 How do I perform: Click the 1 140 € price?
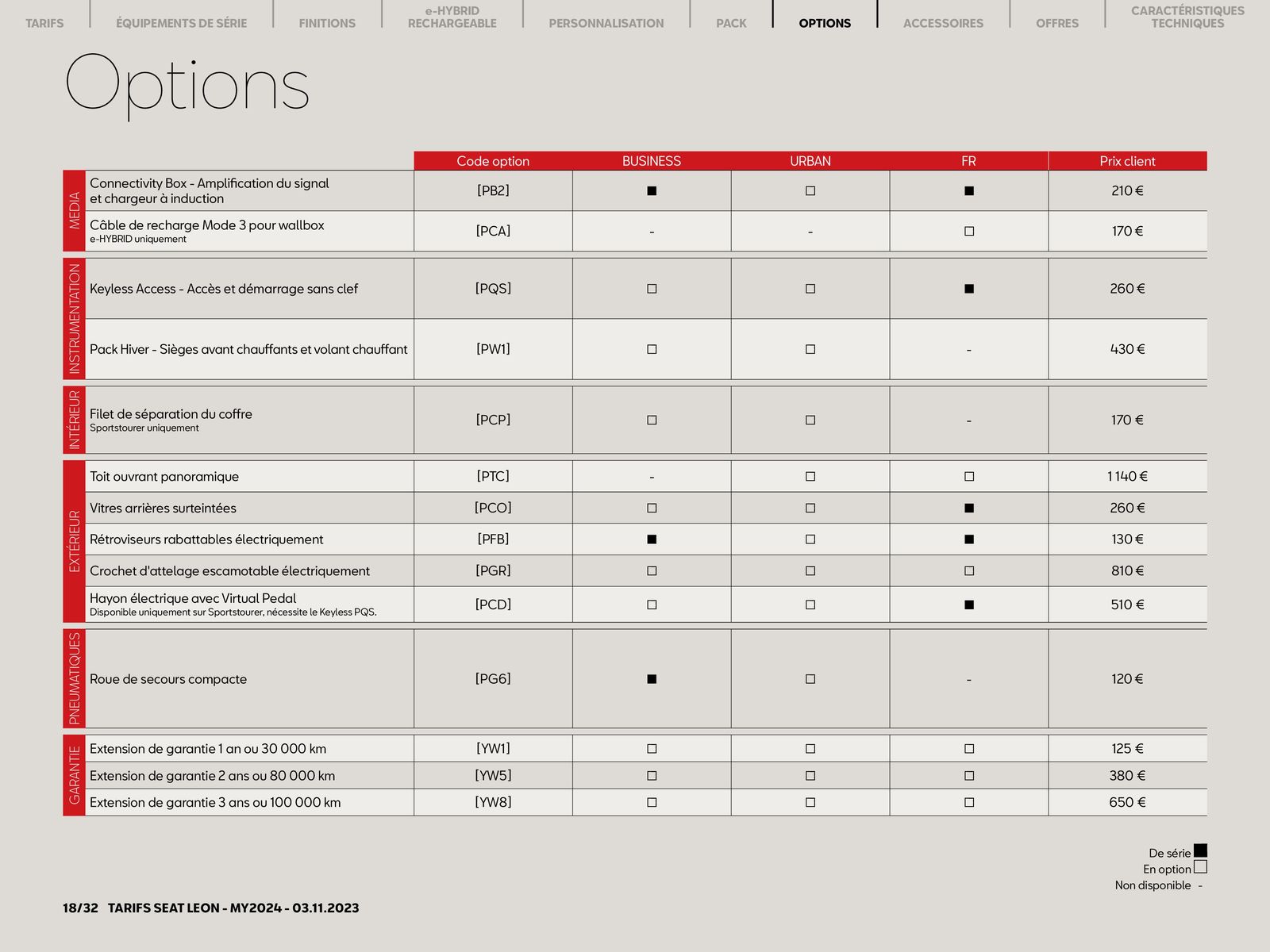click(x=1127, y=476)
